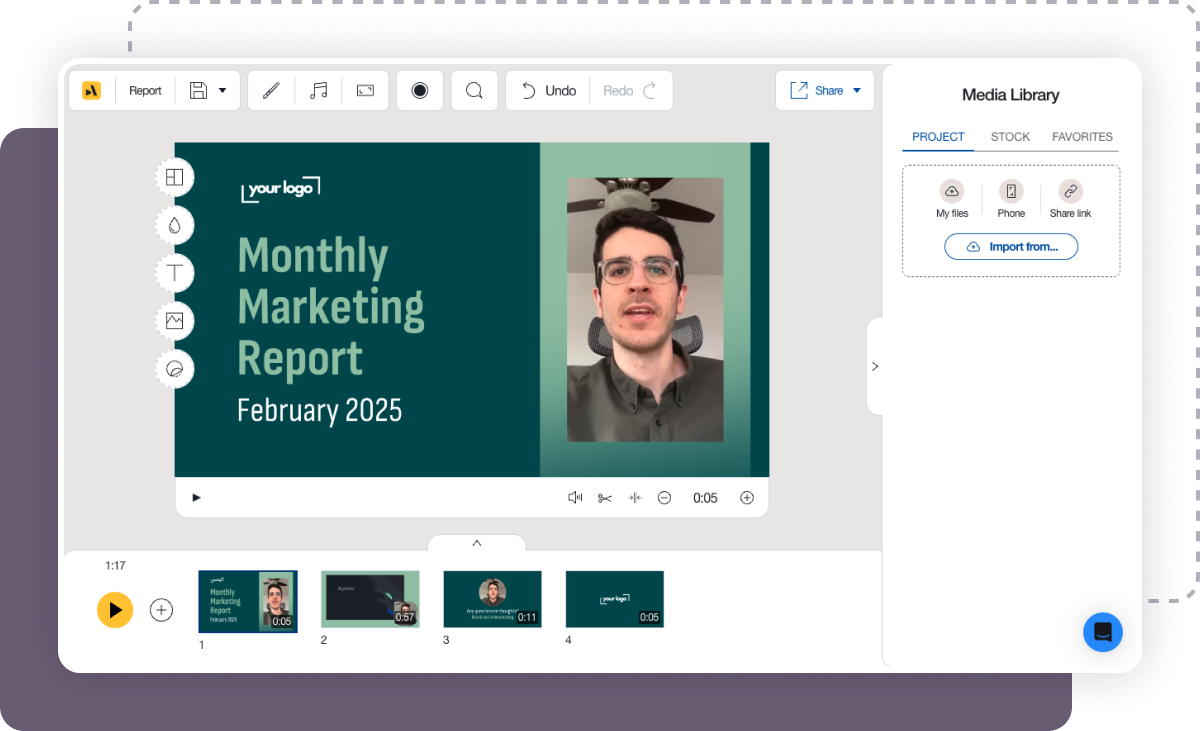
Task: Click the Import from button
Action: point(1011,246)
